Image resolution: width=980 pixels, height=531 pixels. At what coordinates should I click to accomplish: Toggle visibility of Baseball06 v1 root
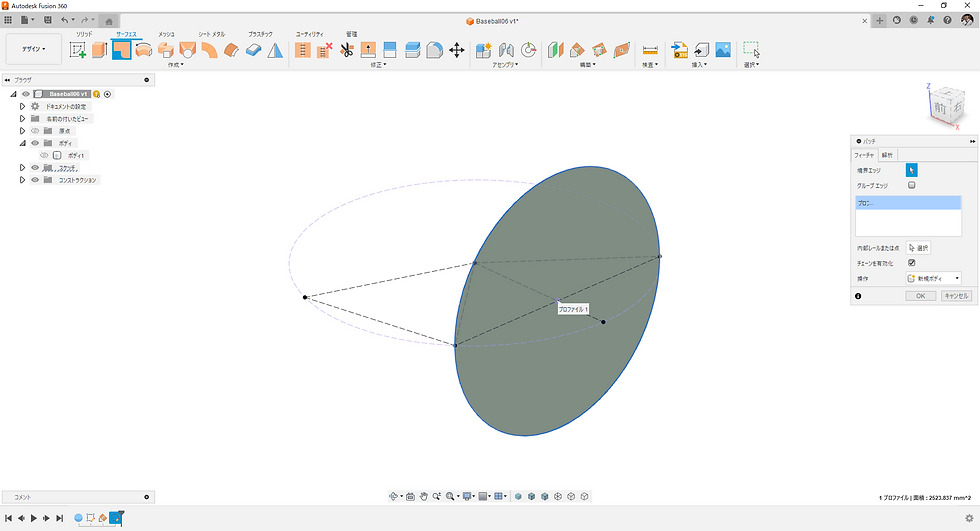26,94
